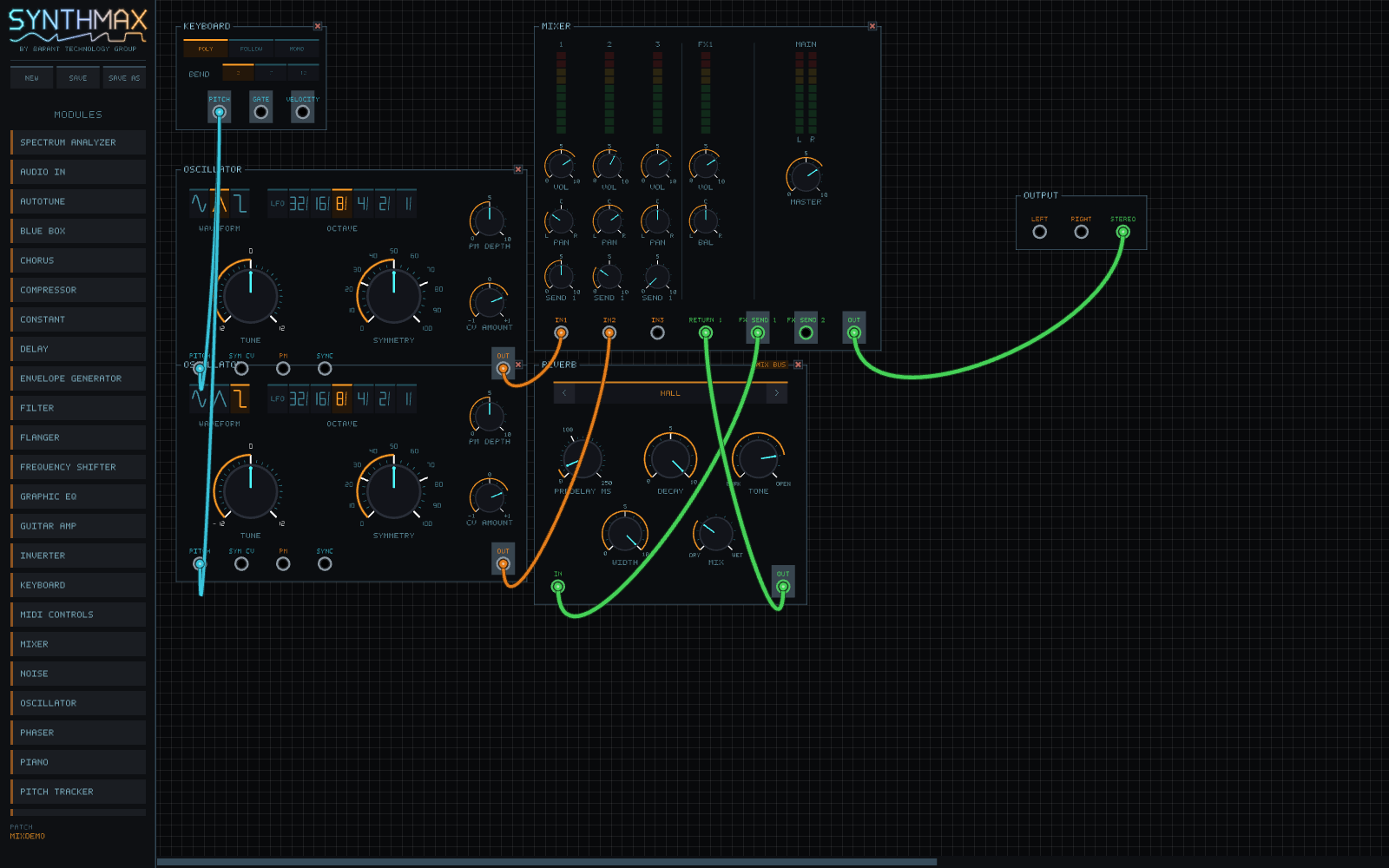Click the mixer MASTER volume knob
This screenshot has width=1389, height=868.
click(x=806, y=175)
